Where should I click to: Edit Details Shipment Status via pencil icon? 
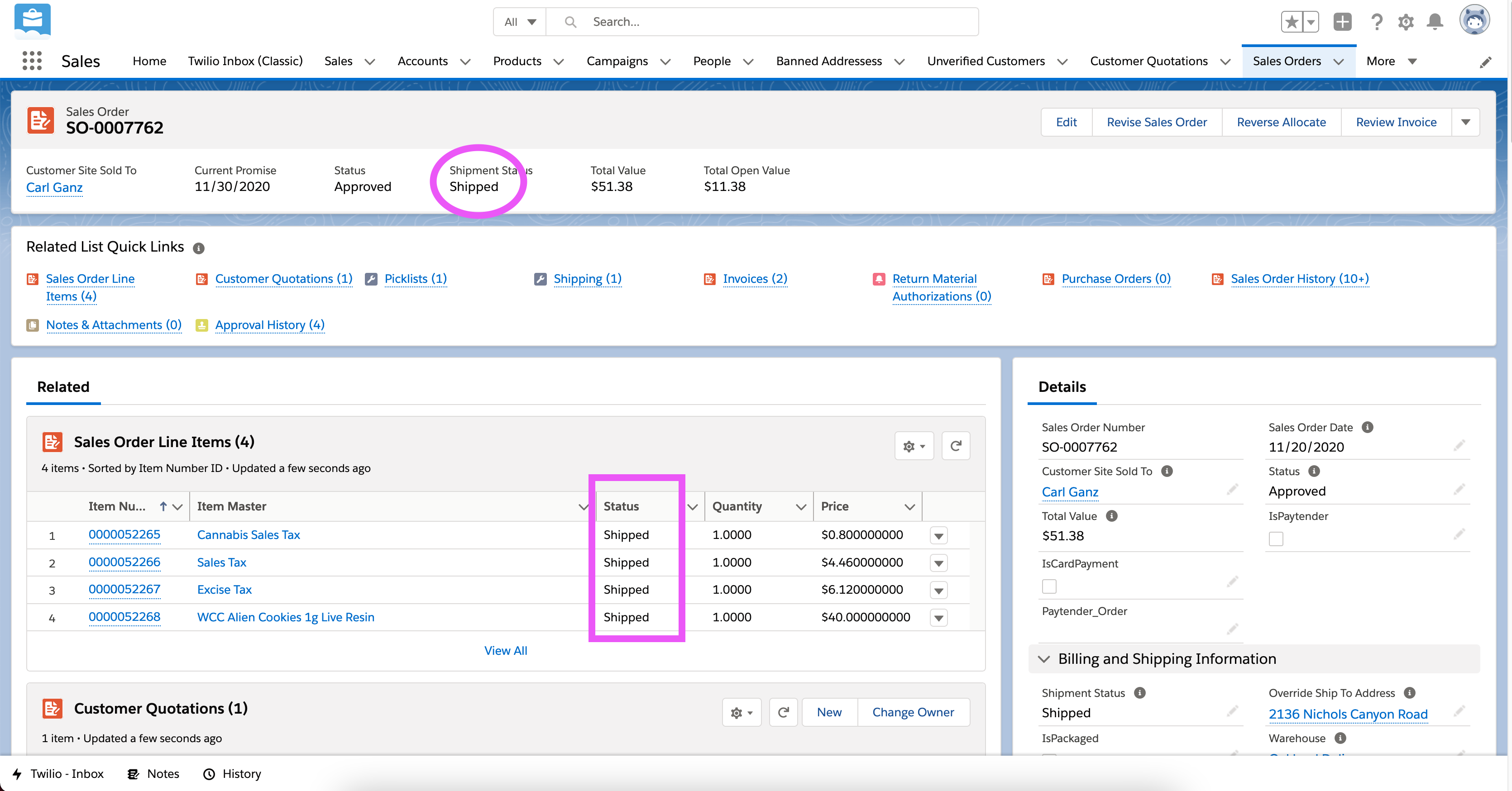tap(1232, 711)
